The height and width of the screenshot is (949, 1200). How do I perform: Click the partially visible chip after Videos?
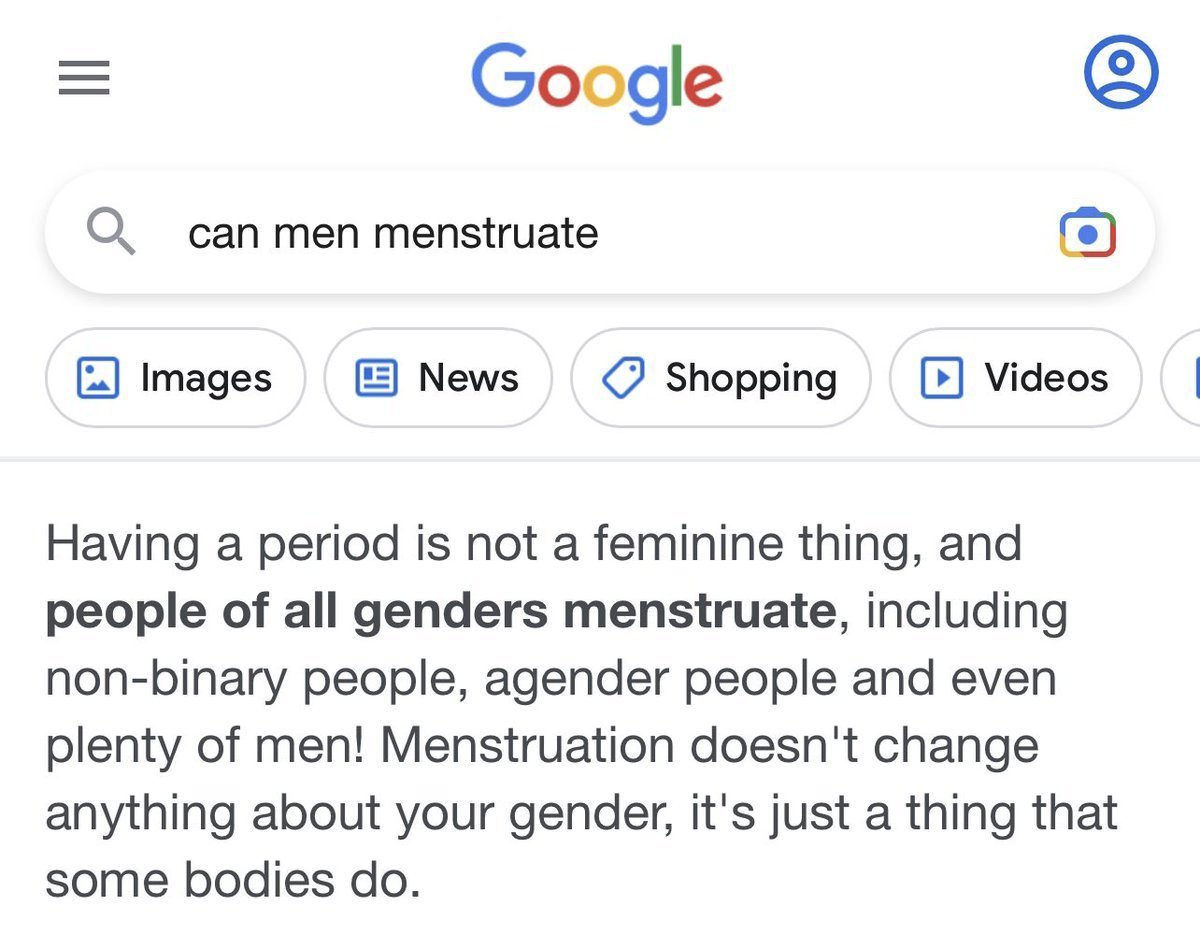pyautogui.click(x=1184, y=378)
